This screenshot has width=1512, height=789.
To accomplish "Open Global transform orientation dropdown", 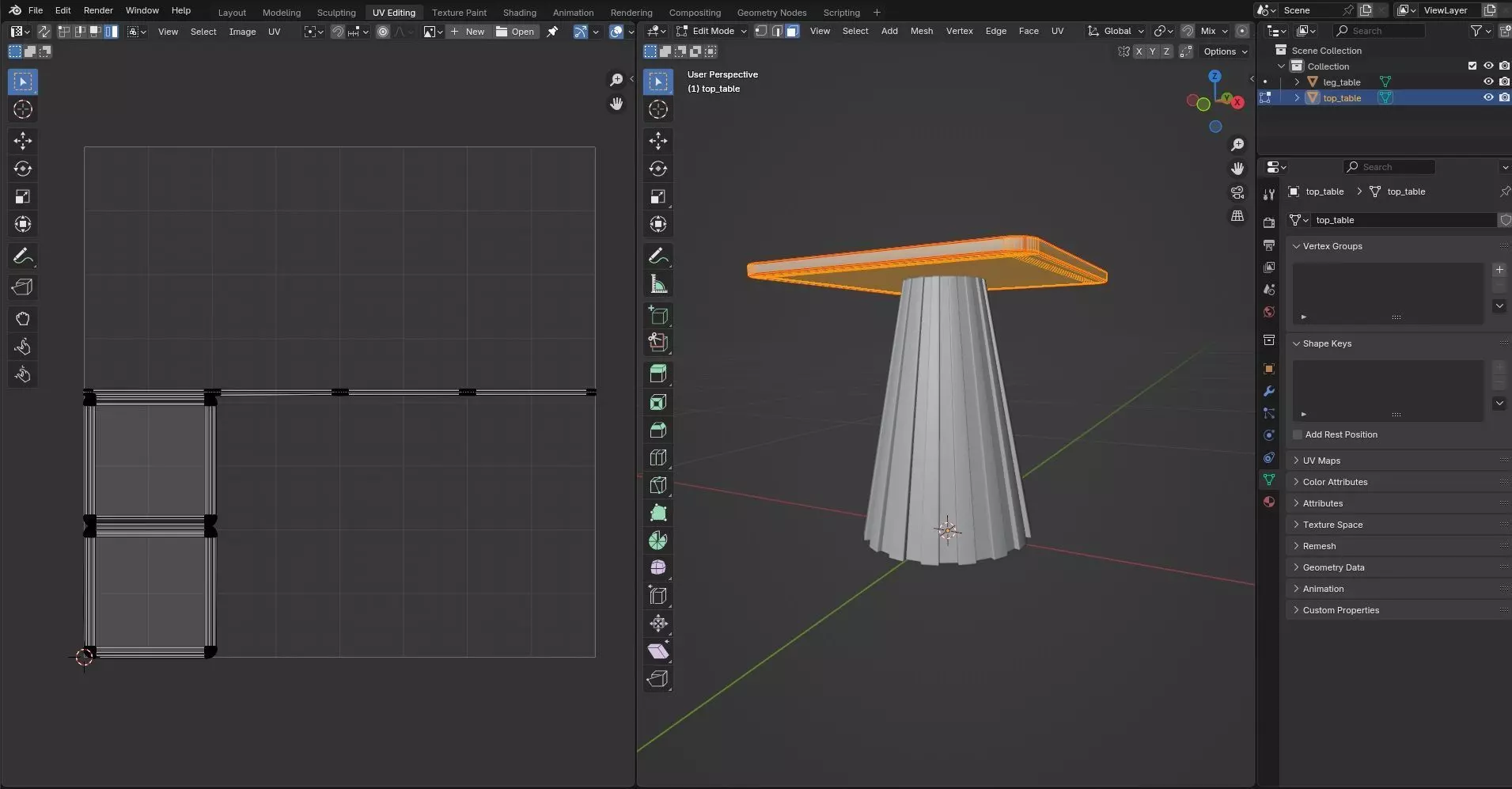I will point(1116,31).
